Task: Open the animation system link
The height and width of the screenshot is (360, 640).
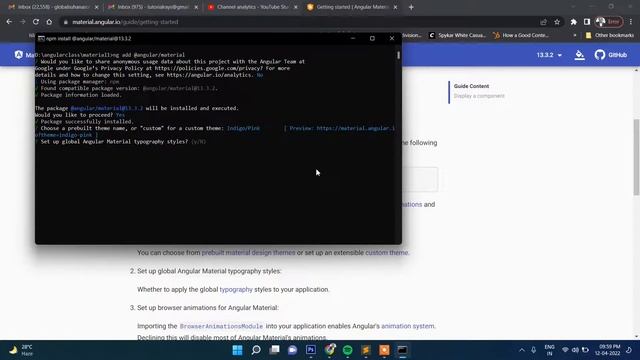Action: pos(407,326)
